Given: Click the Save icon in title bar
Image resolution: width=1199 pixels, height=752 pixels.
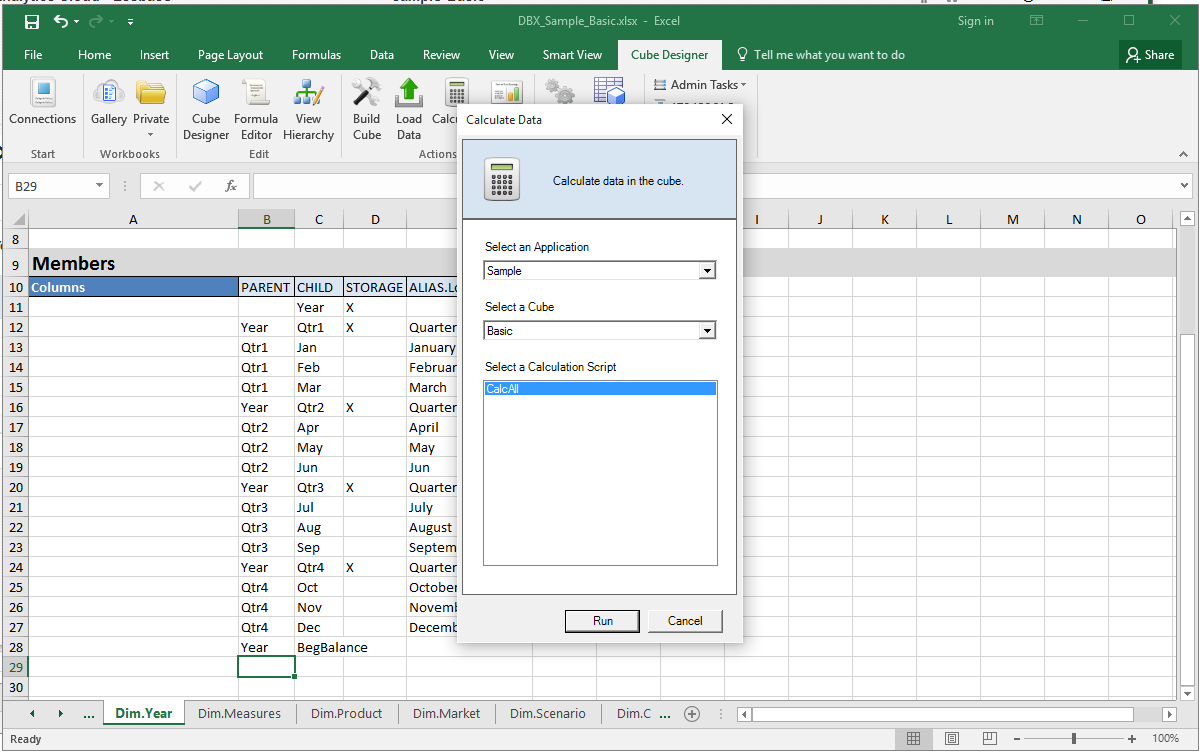Looking at the screenshot, I should (x=31, y=21).
